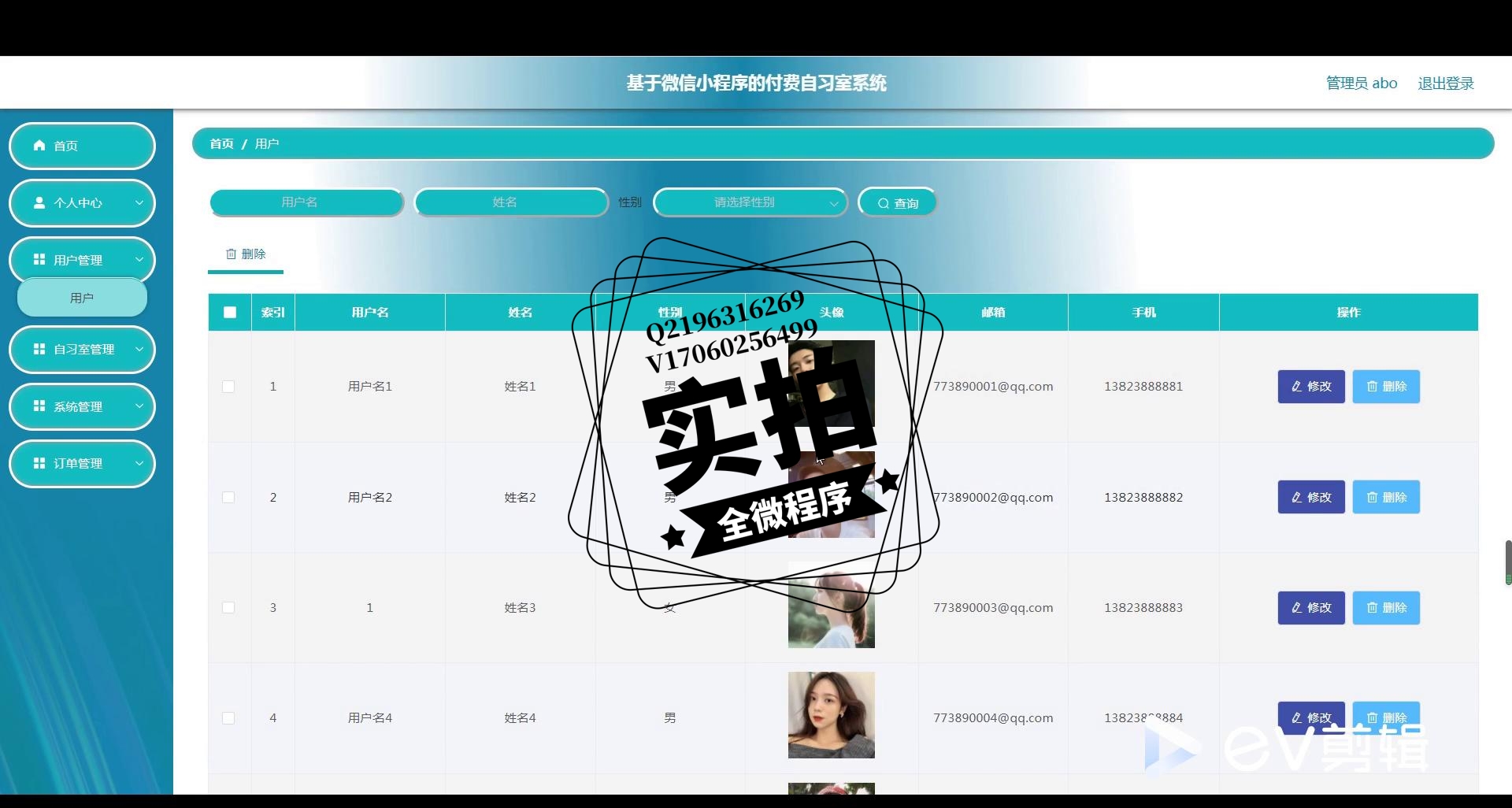Click phone 13823888881 cell
This screenshot has width=1512, height=808.
[1143, 387]
